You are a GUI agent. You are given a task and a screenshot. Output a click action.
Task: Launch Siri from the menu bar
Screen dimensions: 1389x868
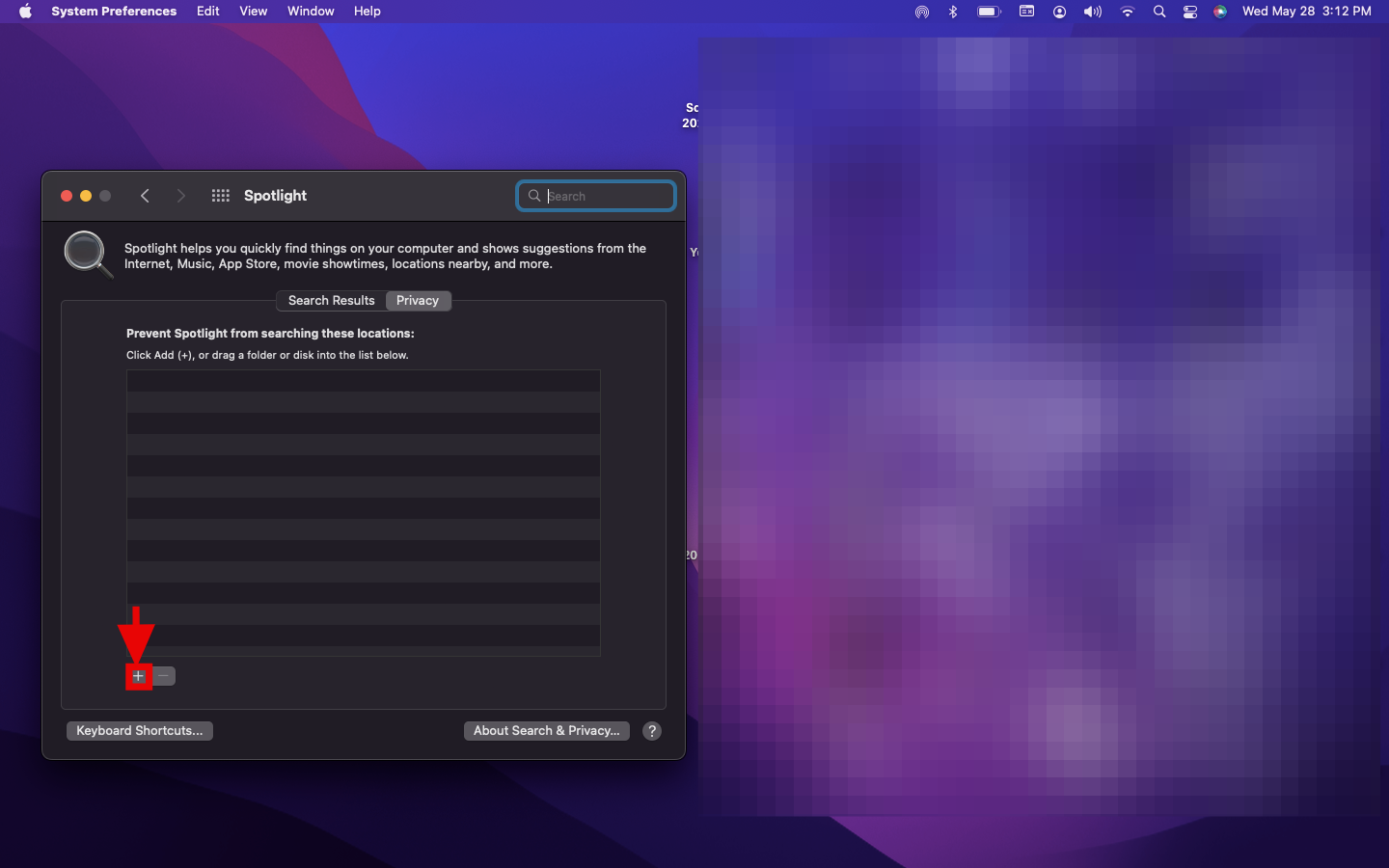1220,12
